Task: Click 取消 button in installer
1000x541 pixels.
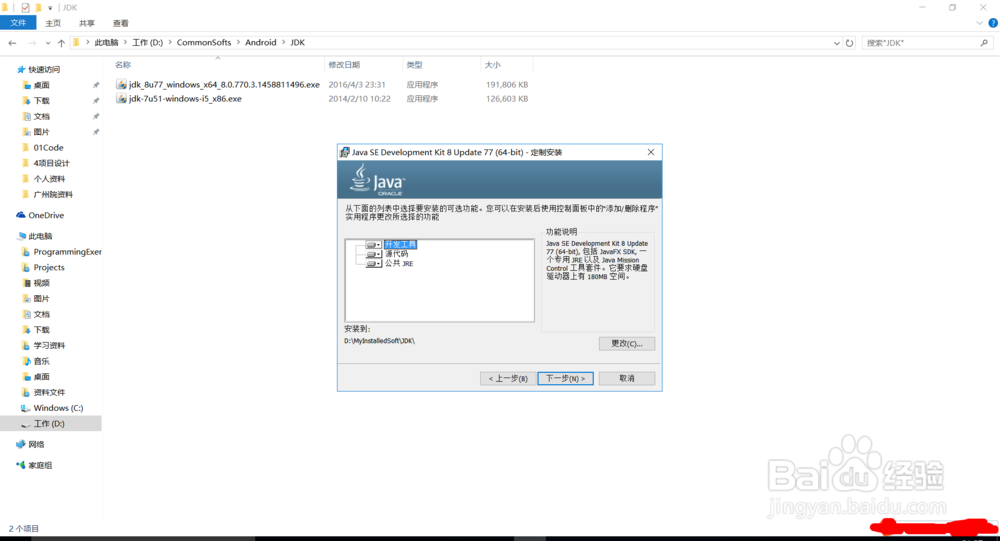Action: click(x=627, y=378)
